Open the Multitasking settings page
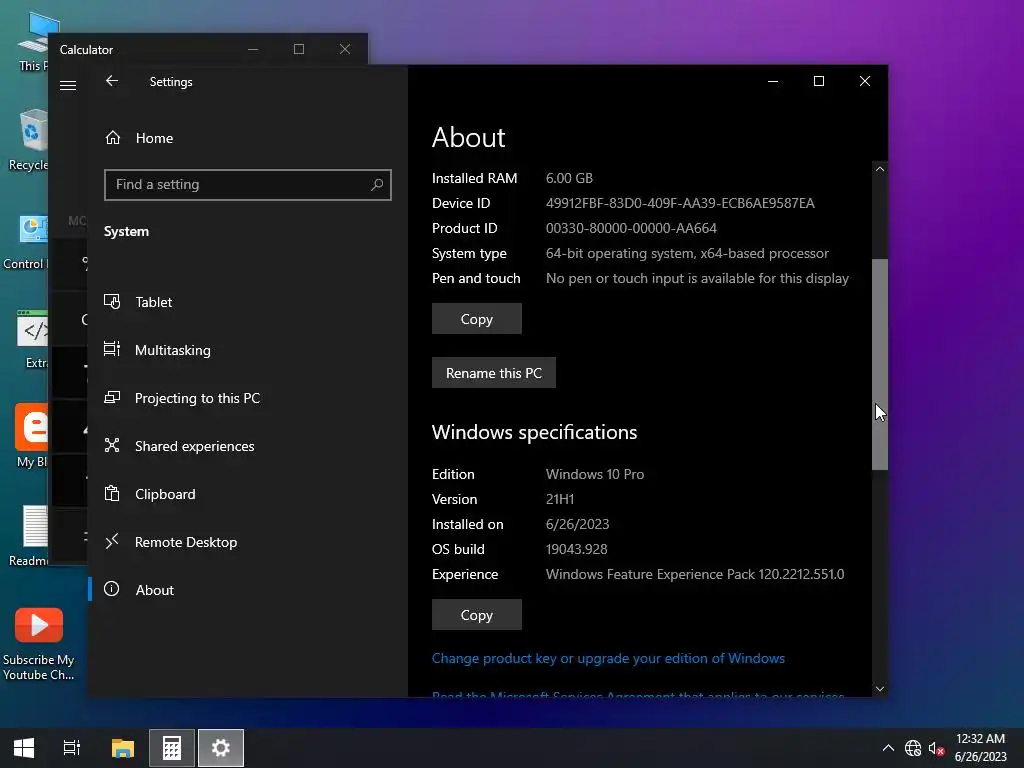The image size is (1024, 768). (x=247, y=350)
